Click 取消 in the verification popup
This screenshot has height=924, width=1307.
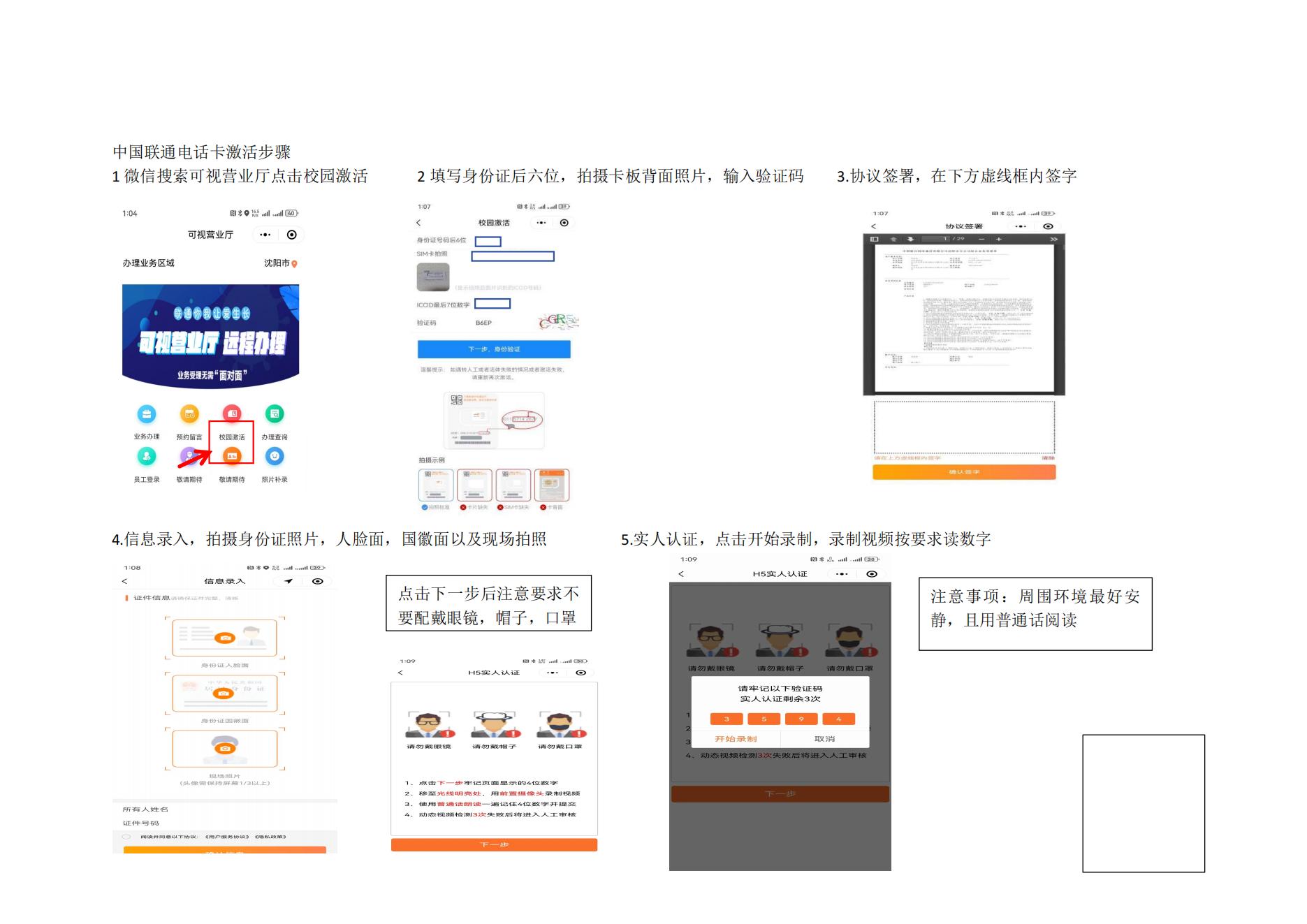coord(824,739)
